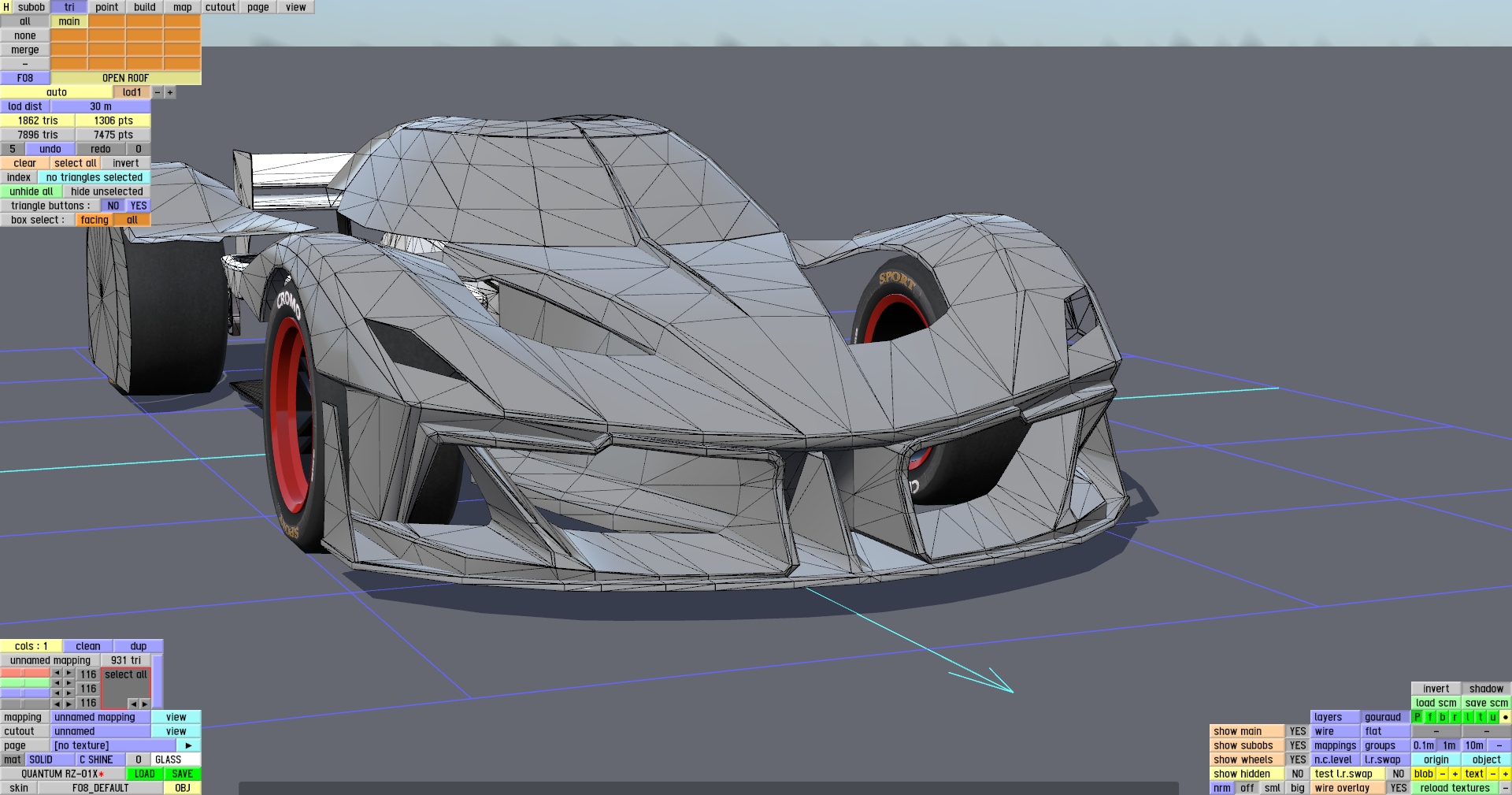The width and height of the screenshot is (1512, 795).
Task: Click the right arrow beside the grey slider
Action: 69,704
